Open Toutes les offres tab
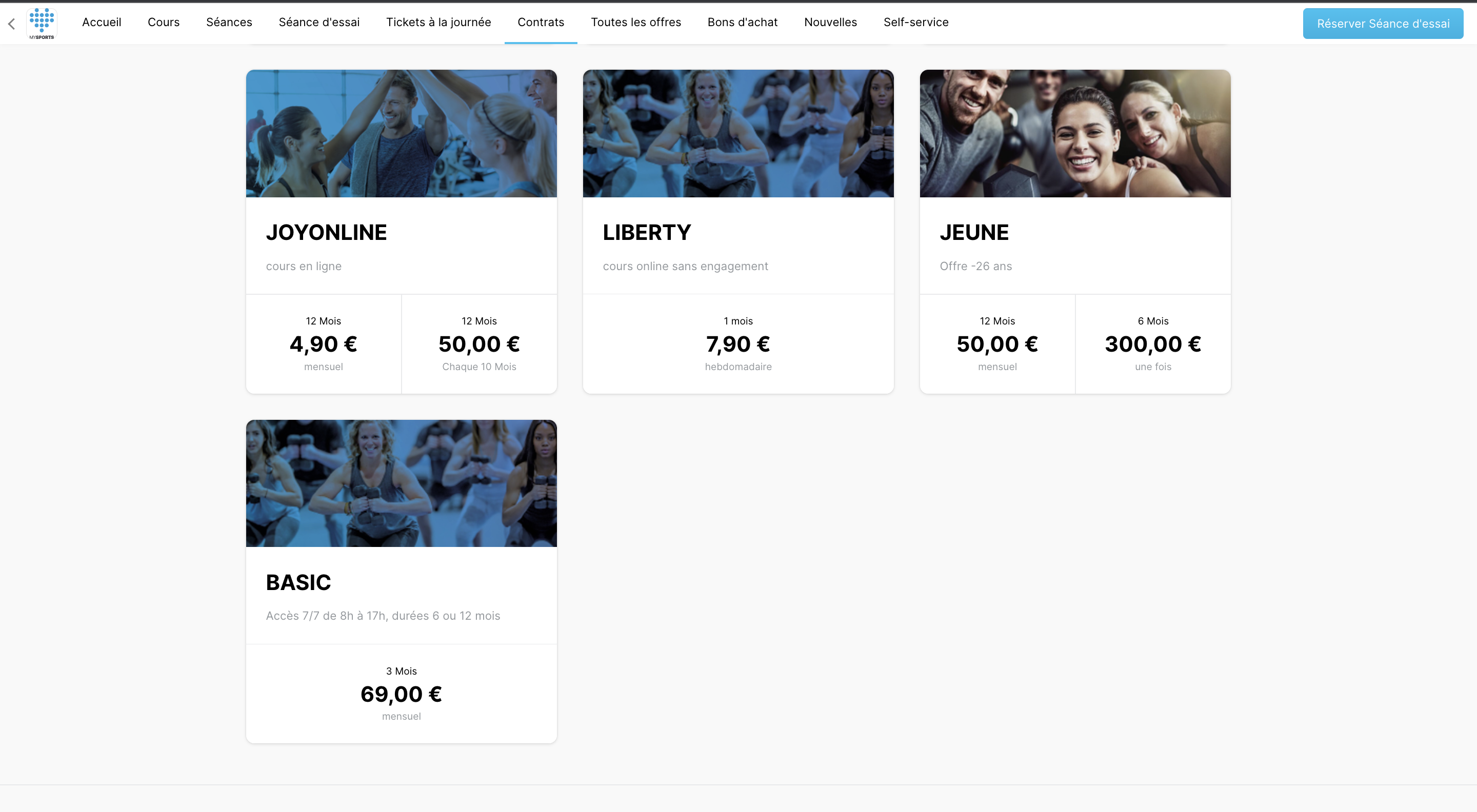Screen dimensions: 1477x812 coord(635,23)
